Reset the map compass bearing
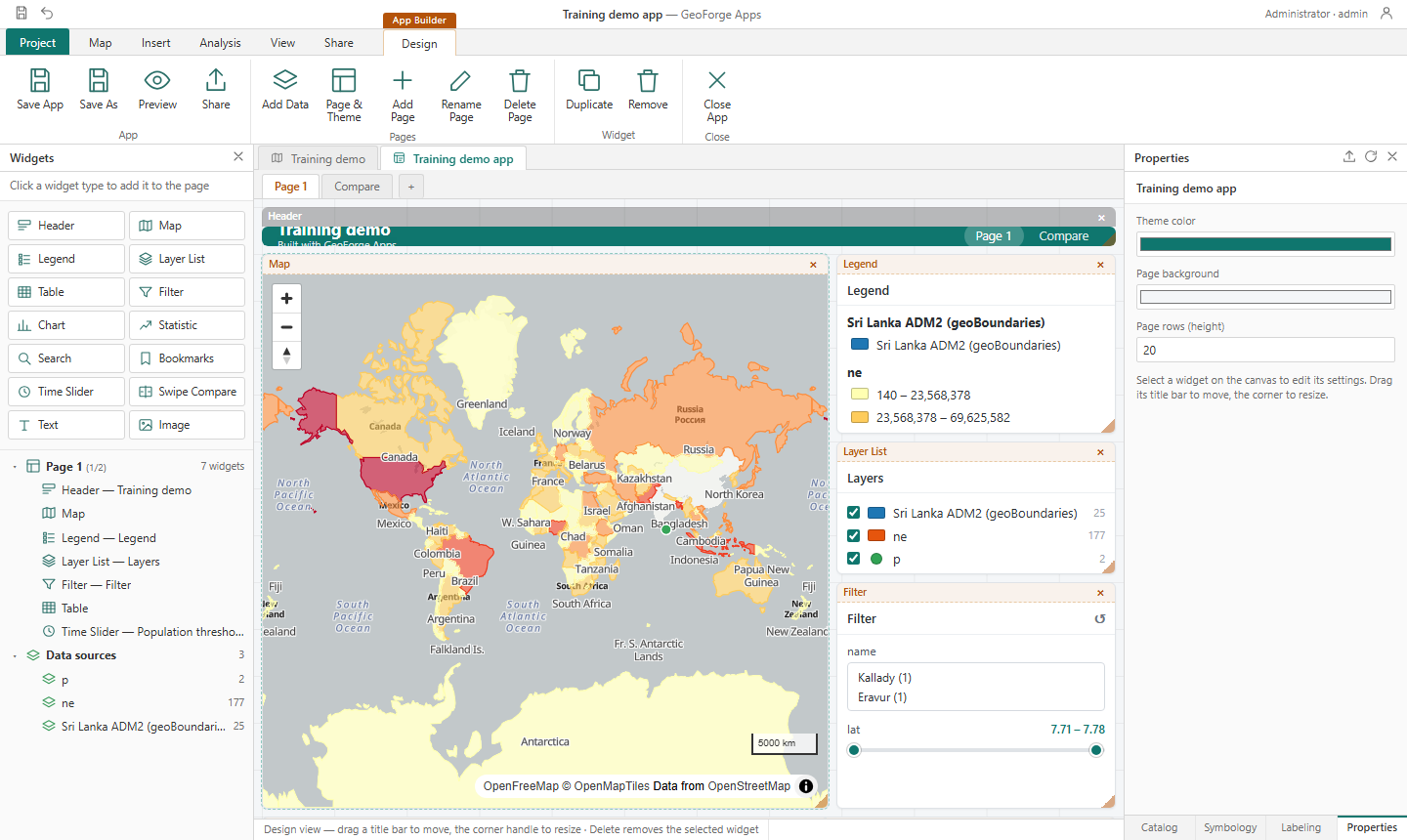1407x840 pixels. point(286,356)
